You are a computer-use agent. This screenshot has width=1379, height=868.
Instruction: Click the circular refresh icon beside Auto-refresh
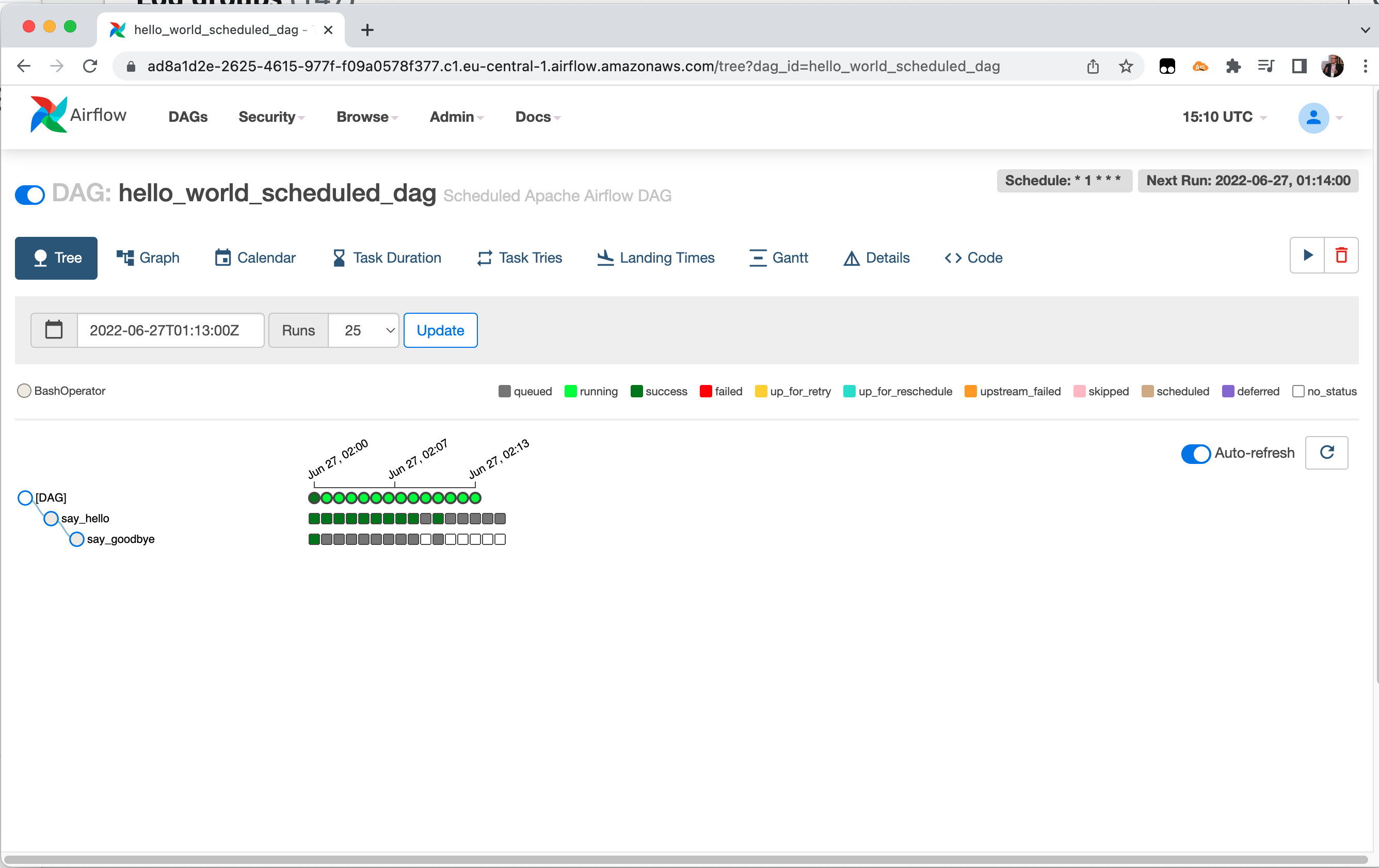(x=1326, y=453)
